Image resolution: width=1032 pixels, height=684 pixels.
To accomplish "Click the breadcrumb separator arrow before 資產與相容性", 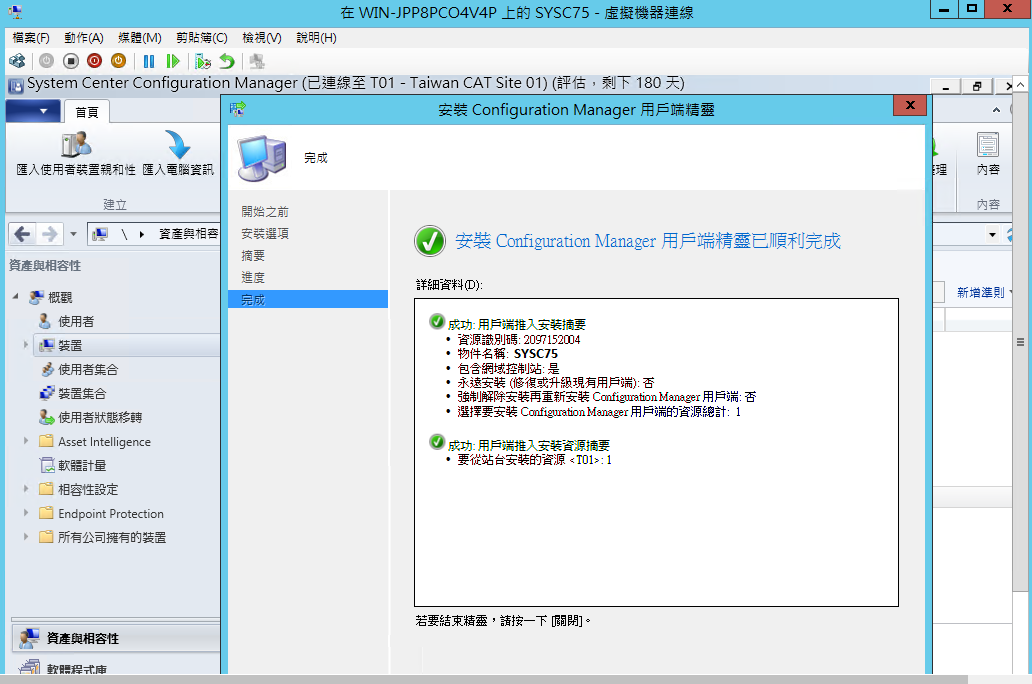I will pyautogui.click(x=142, y=234).
